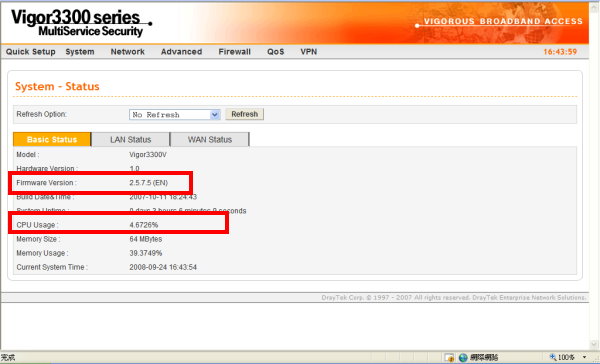Switch to the LAN Status tab
Screen dimensions: 600x364
click(130, 139)
